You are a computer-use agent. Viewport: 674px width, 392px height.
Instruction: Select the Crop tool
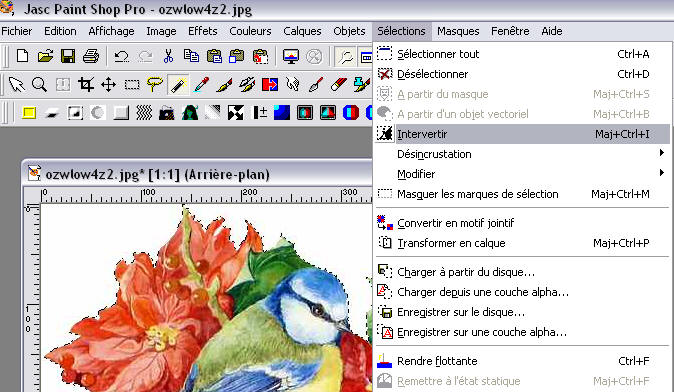pos(86,85)
